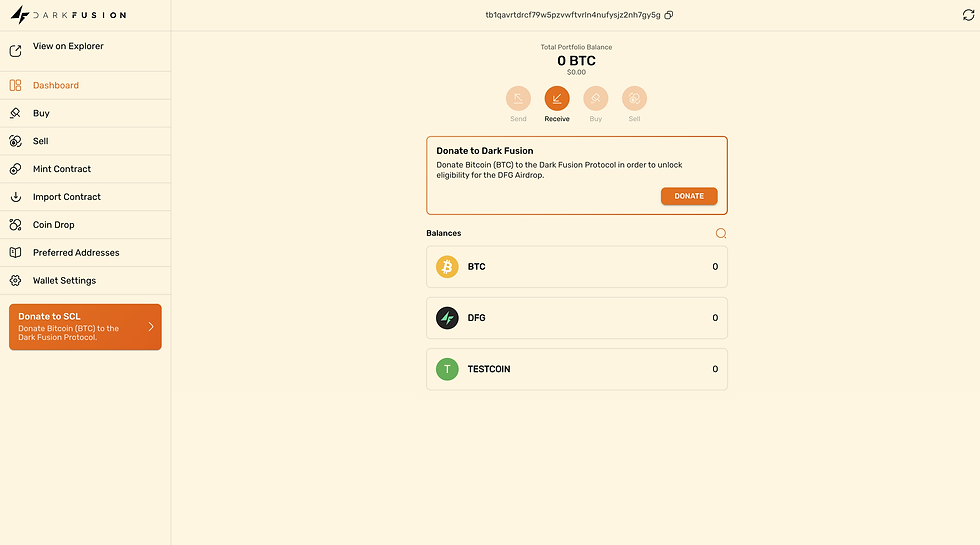Image resolution: width=980 pixels, height=545 pixels.
Task: Open the Coin Drop page
Action: click(x=54, y=225)
